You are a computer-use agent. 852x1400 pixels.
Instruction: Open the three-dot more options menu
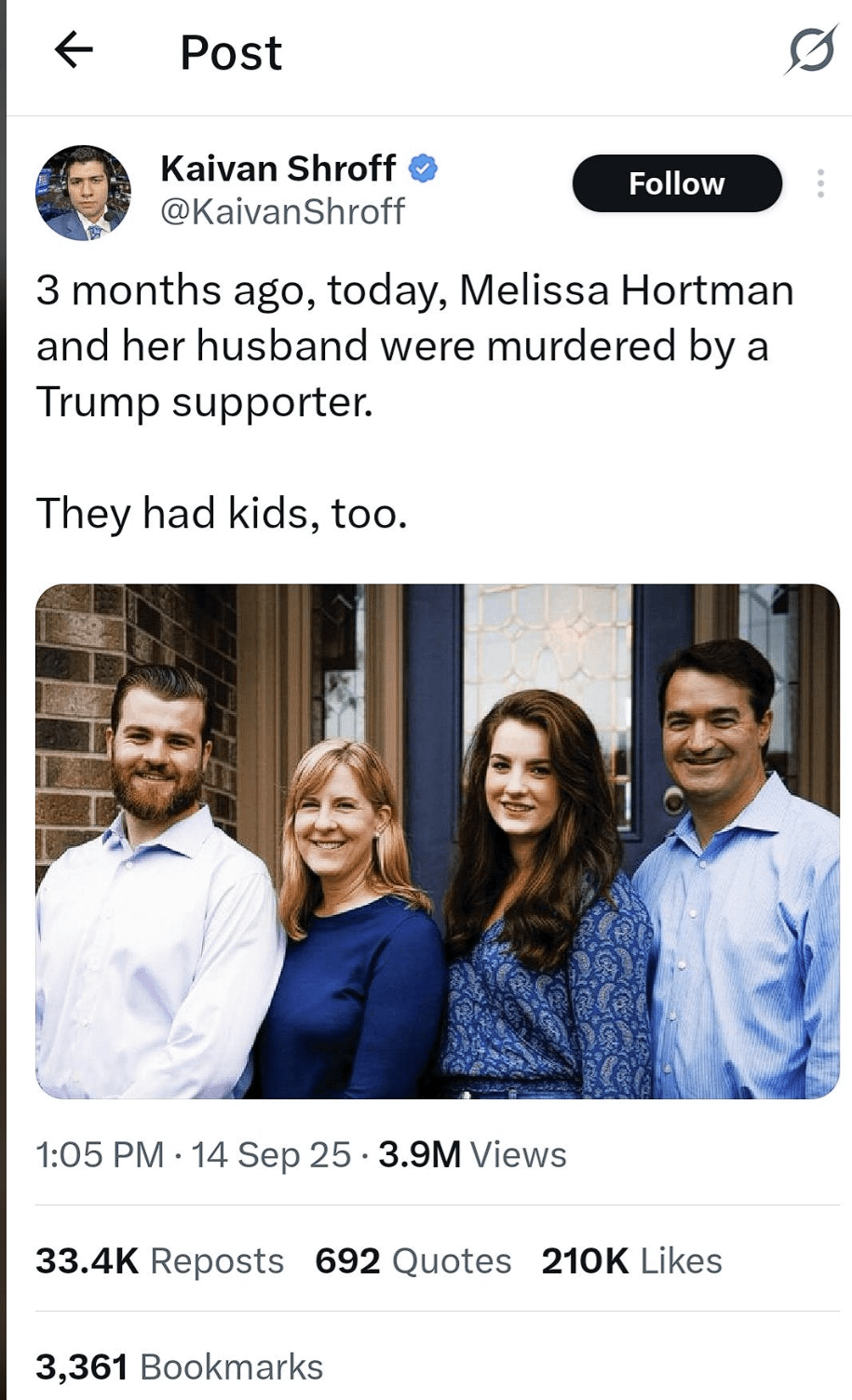pos(819,183)
